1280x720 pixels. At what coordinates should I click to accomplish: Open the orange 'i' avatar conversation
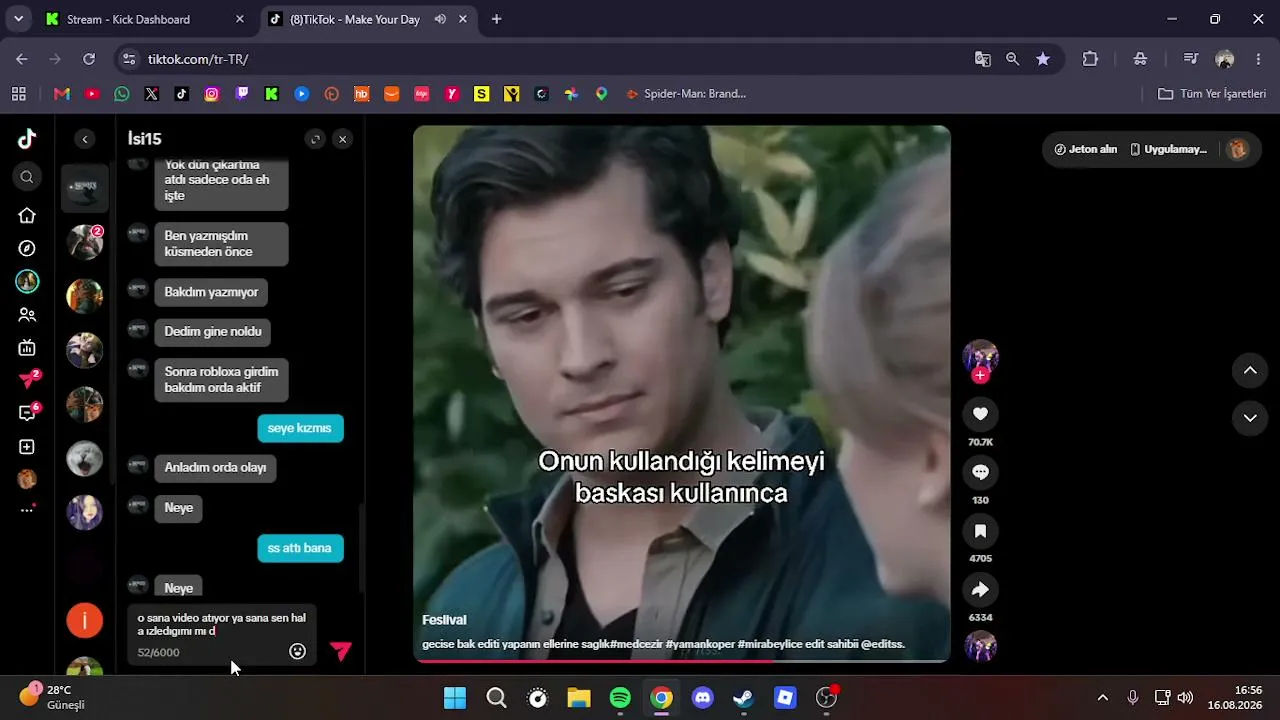coord(85,620)
